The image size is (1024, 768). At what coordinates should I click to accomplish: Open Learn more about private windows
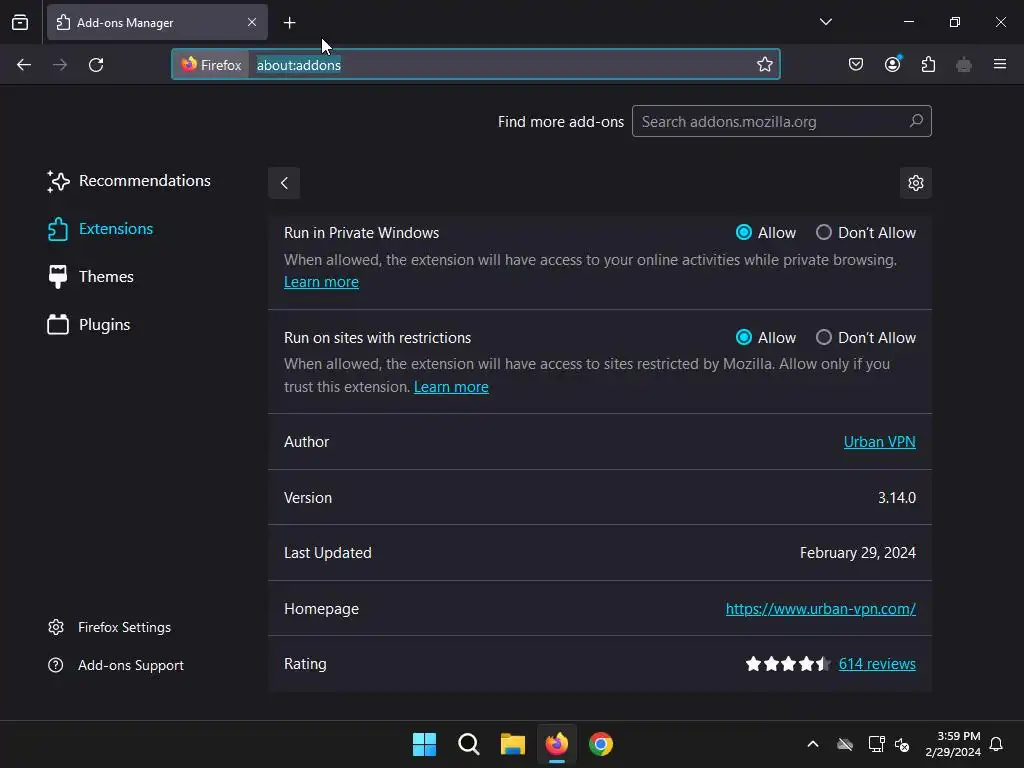click(x=321, y=282)
